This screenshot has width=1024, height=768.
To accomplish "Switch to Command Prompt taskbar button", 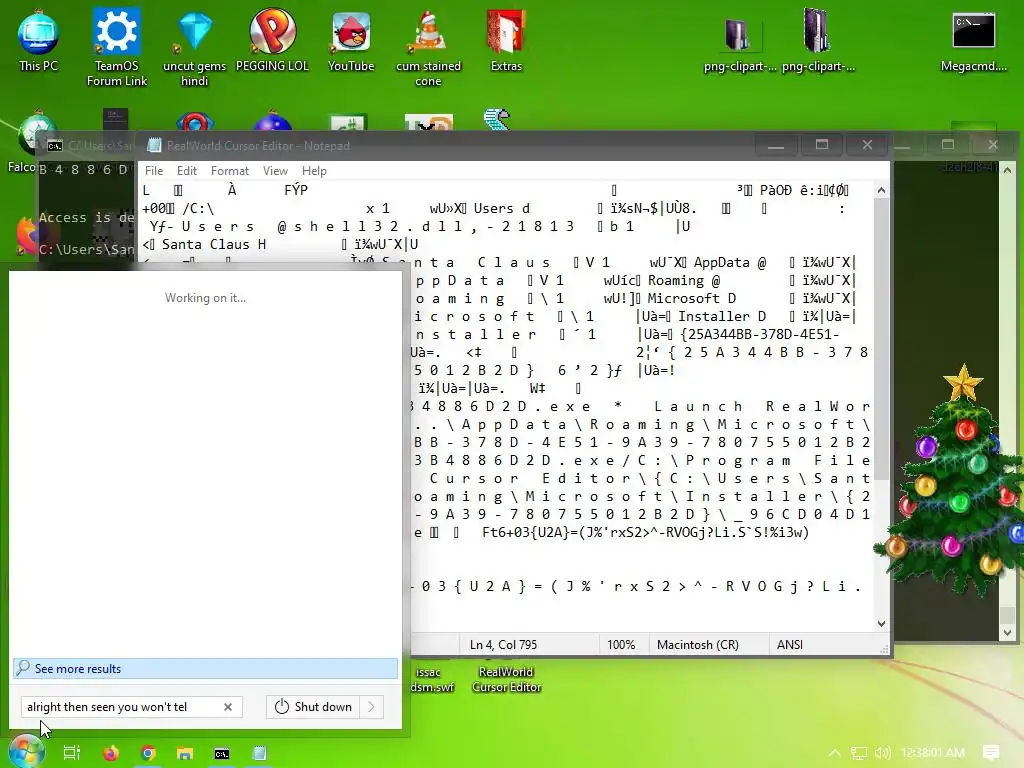I will click(x=222, y=753).
